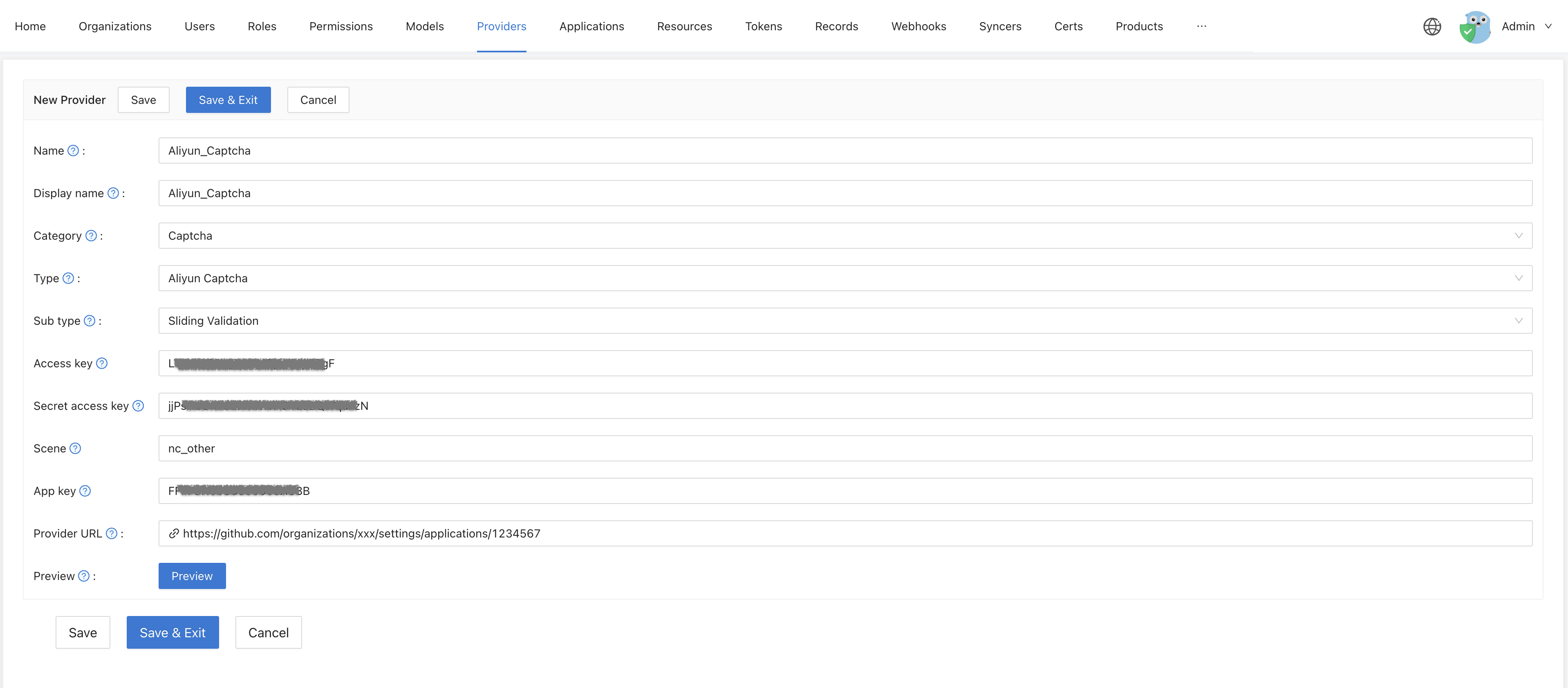This screenshot has height=688, width=1568.
Task: Click help icon beside Category label
Action: click(91, 236)
